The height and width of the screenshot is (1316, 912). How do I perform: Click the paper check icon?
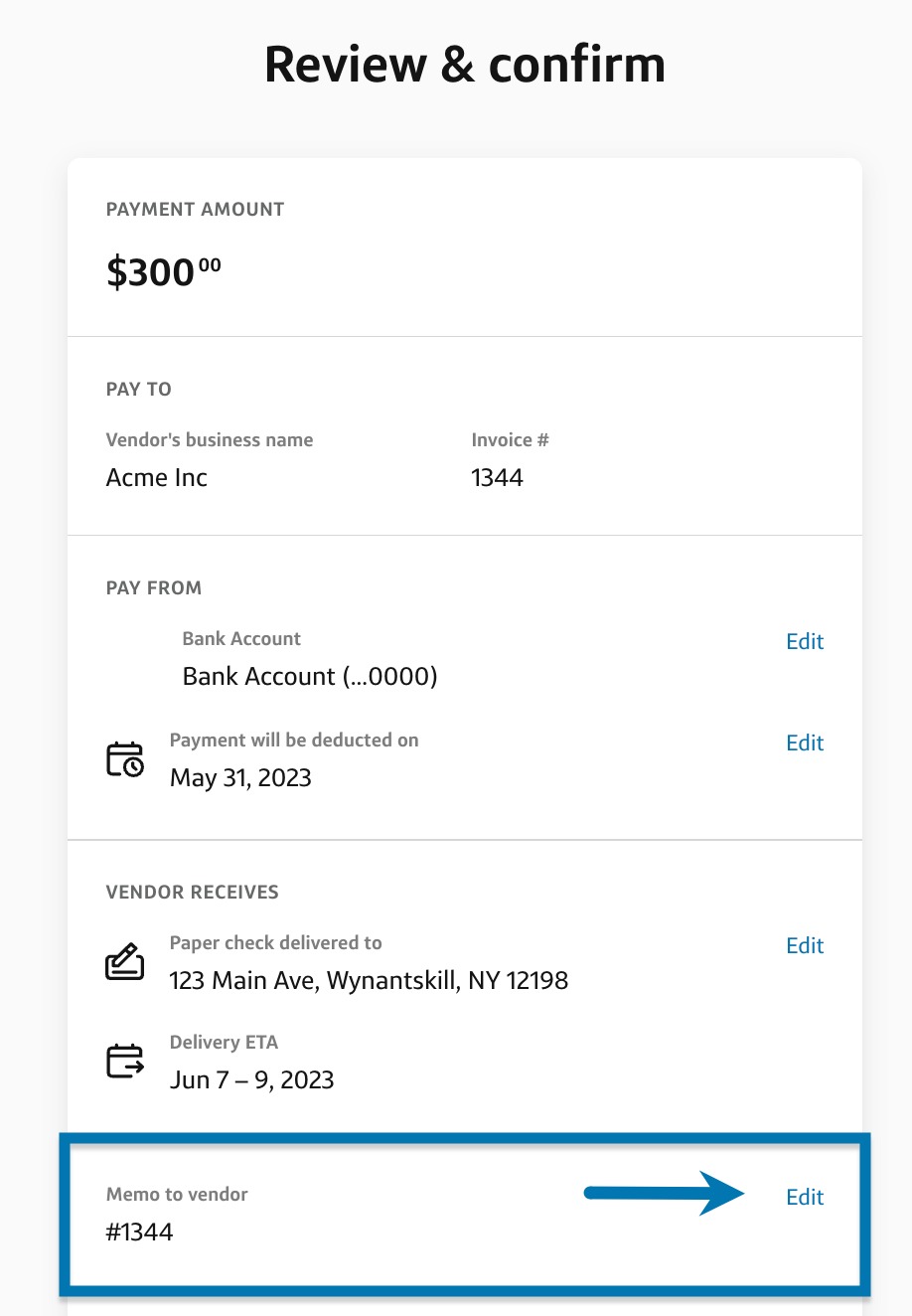[x=125, y=962]
